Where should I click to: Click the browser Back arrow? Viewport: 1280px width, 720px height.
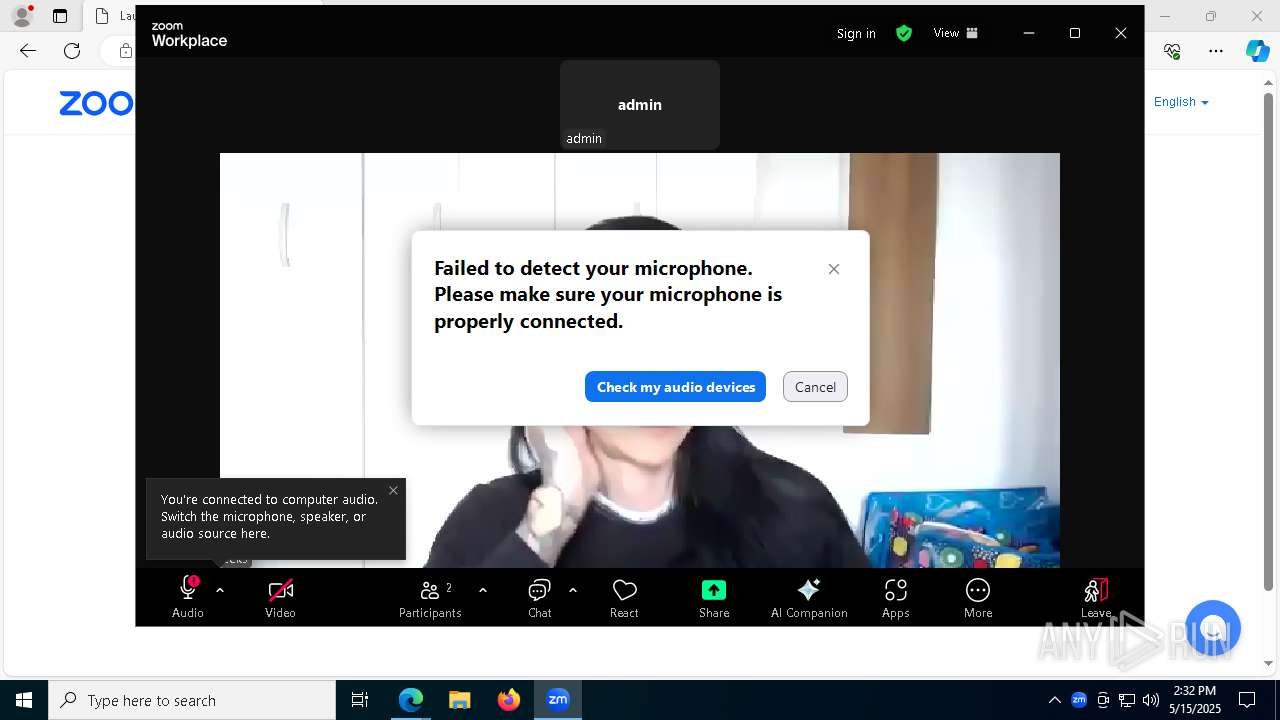pyautogui.click(x=28, y=51)
